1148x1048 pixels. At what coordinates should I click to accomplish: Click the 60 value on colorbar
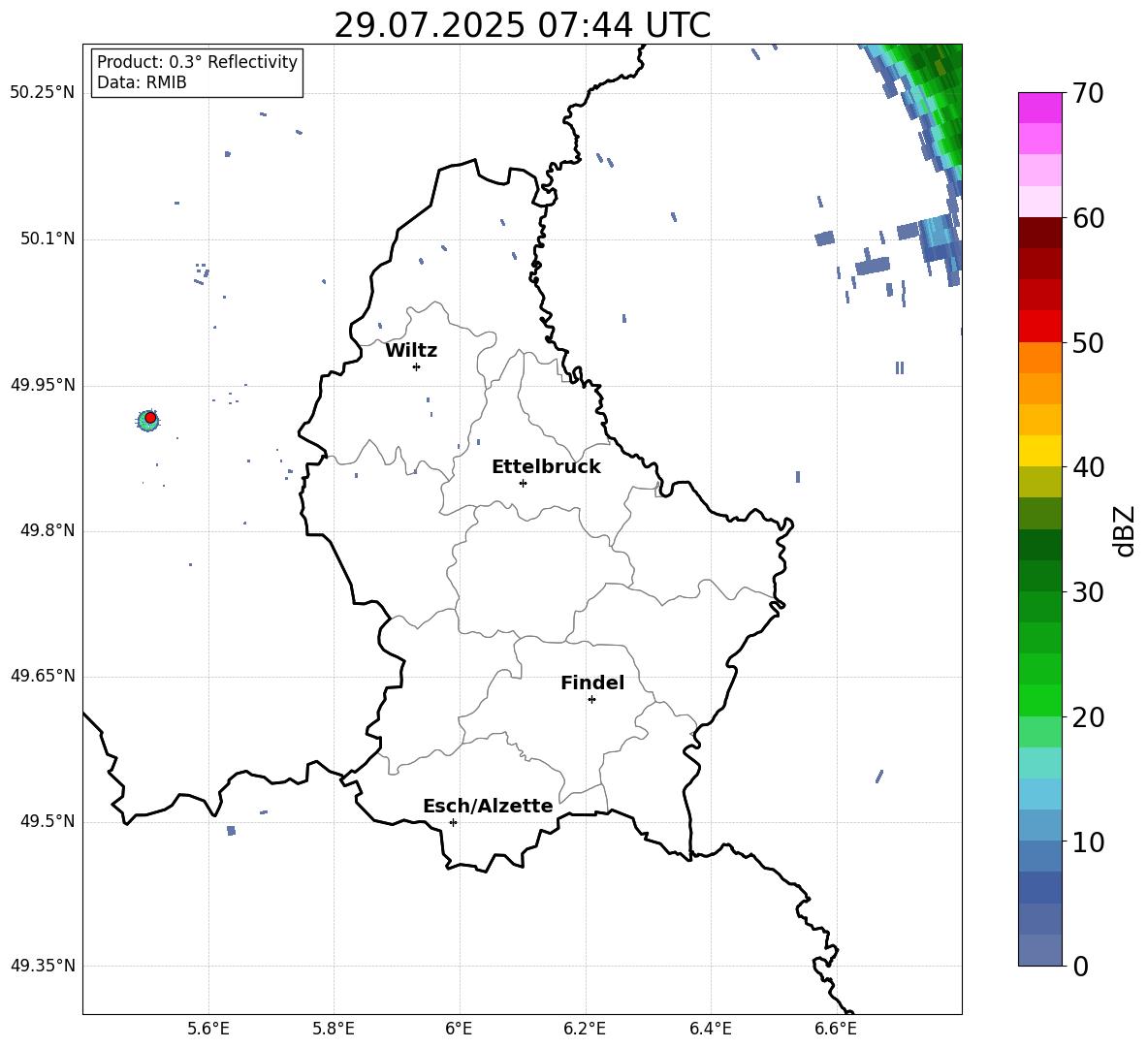1088,218
